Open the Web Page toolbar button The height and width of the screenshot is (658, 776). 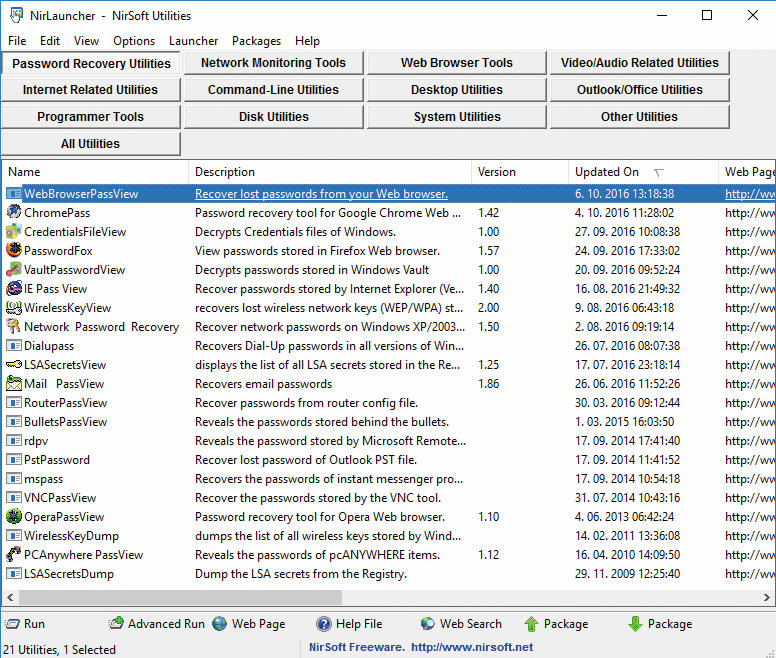(249, 624)
